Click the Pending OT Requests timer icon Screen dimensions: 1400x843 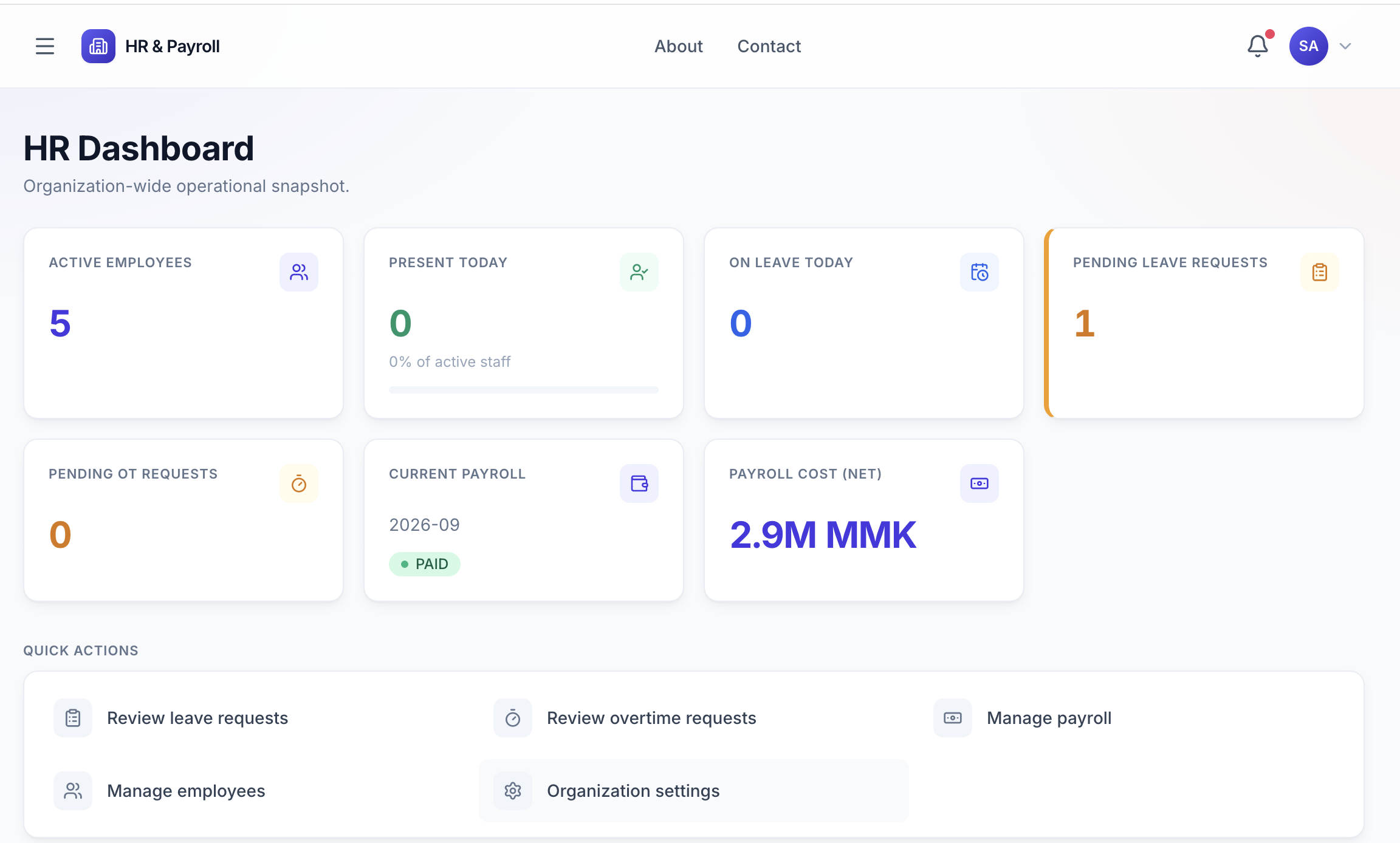coord(299,483)
